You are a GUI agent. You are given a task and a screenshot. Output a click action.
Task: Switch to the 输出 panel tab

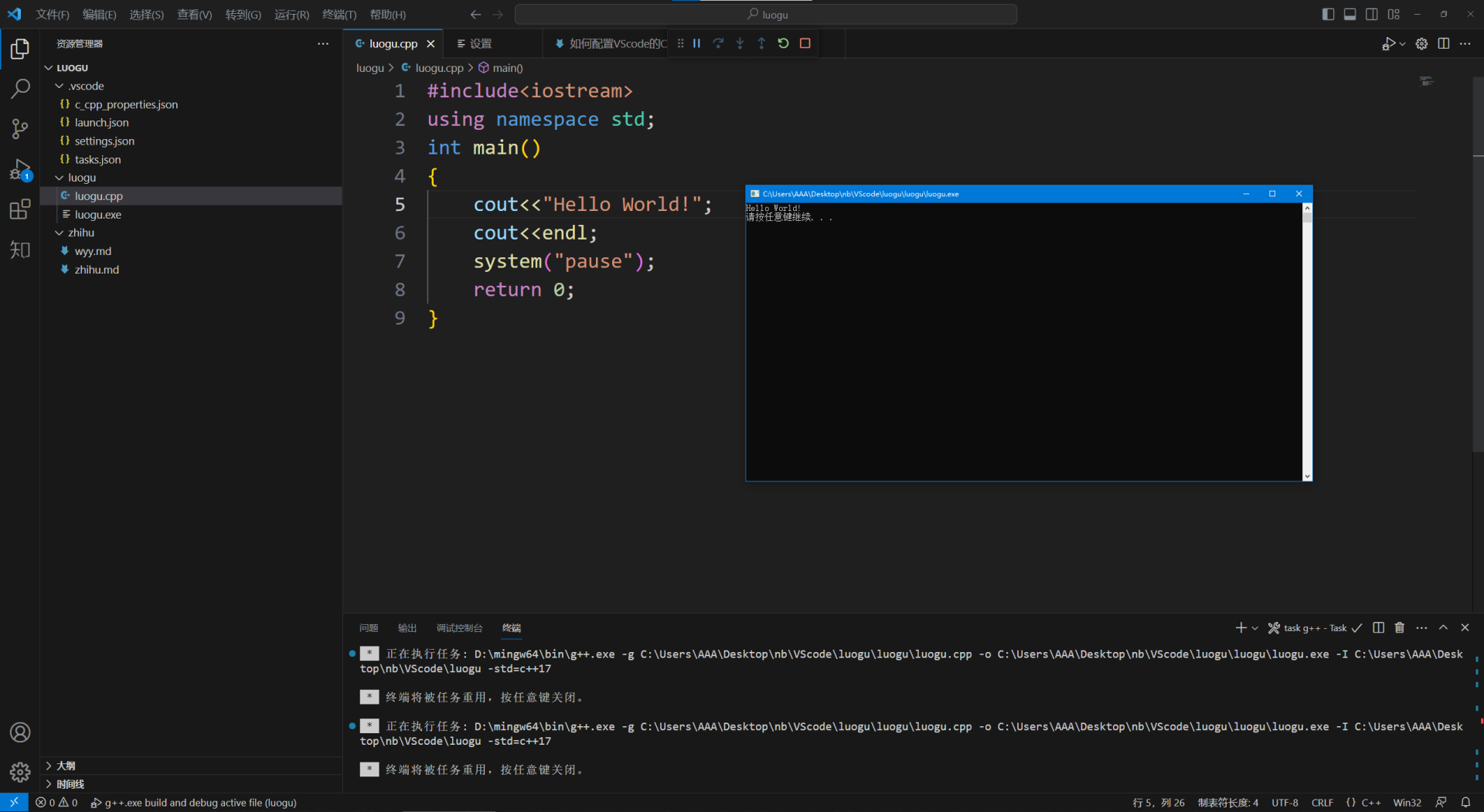(x=407, y=628)
